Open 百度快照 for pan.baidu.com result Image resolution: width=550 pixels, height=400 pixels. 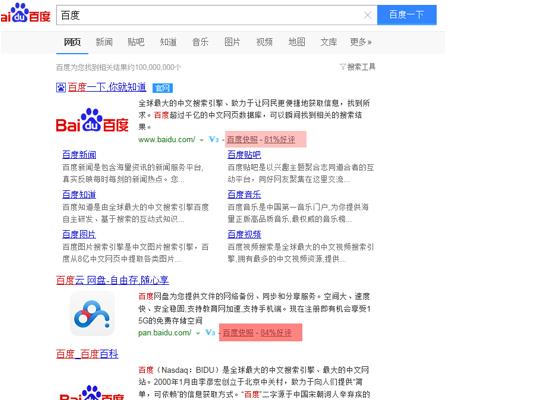pos(238,333)
